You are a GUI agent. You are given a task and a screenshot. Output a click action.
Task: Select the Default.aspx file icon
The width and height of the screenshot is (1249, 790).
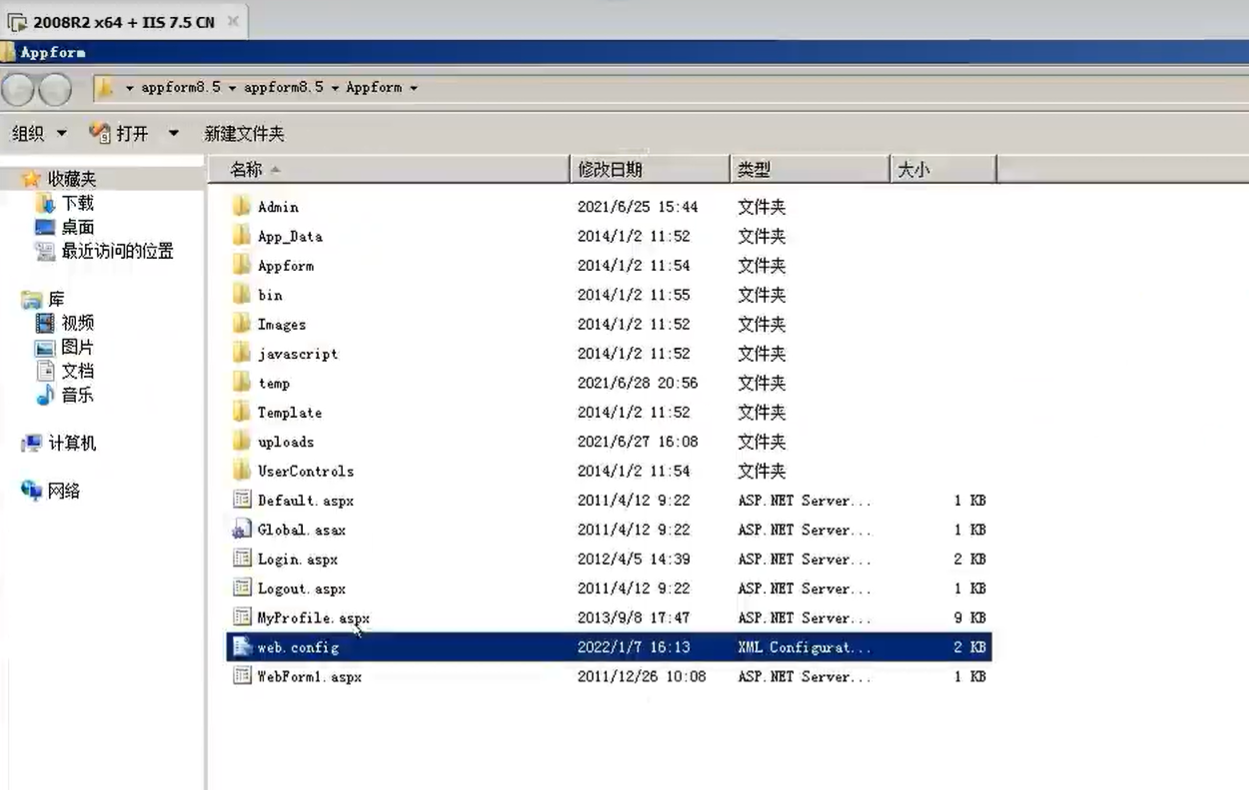(x=241, y=500)
